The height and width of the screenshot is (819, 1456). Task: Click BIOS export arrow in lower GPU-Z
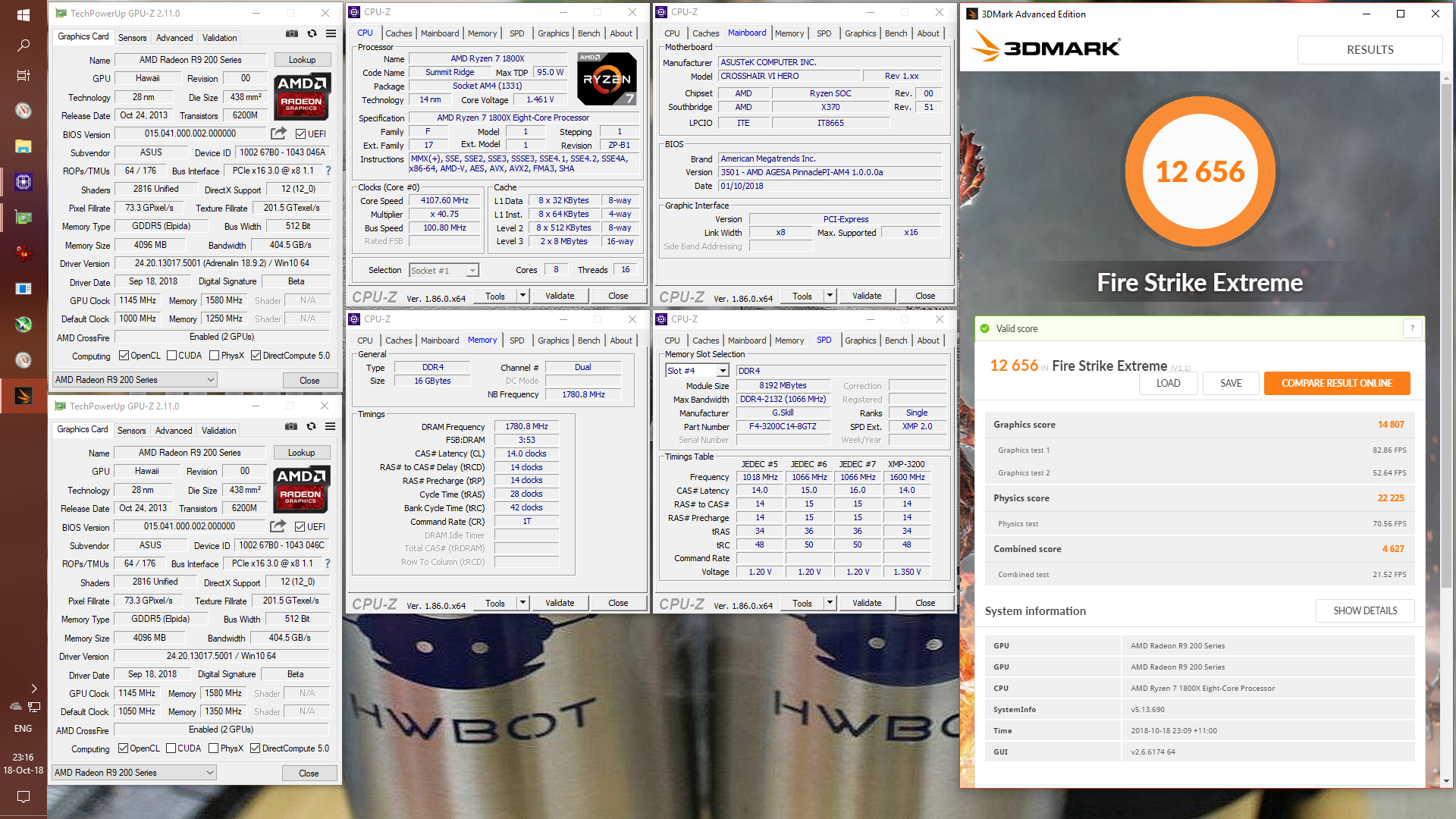tap(278, 526)
